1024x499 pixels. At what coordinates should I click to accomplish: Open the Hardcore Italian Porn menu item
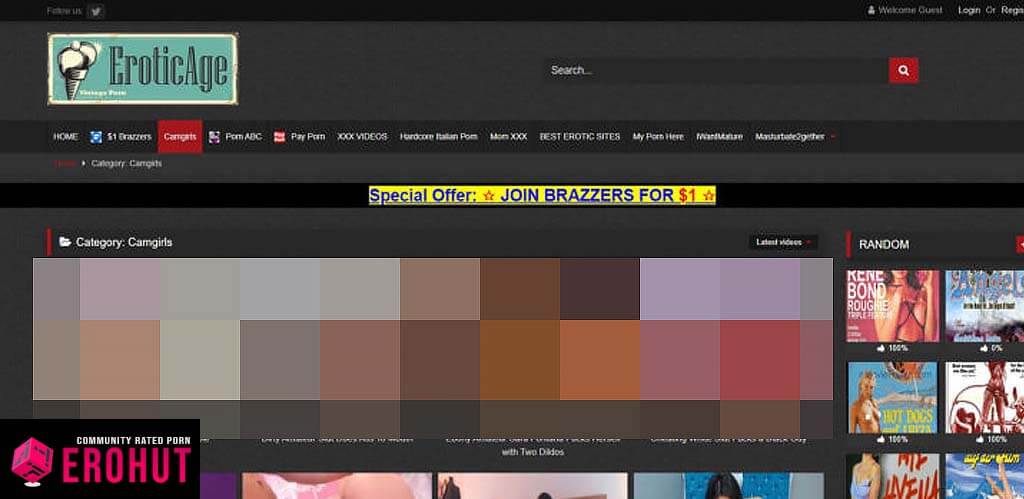[439, 137]
